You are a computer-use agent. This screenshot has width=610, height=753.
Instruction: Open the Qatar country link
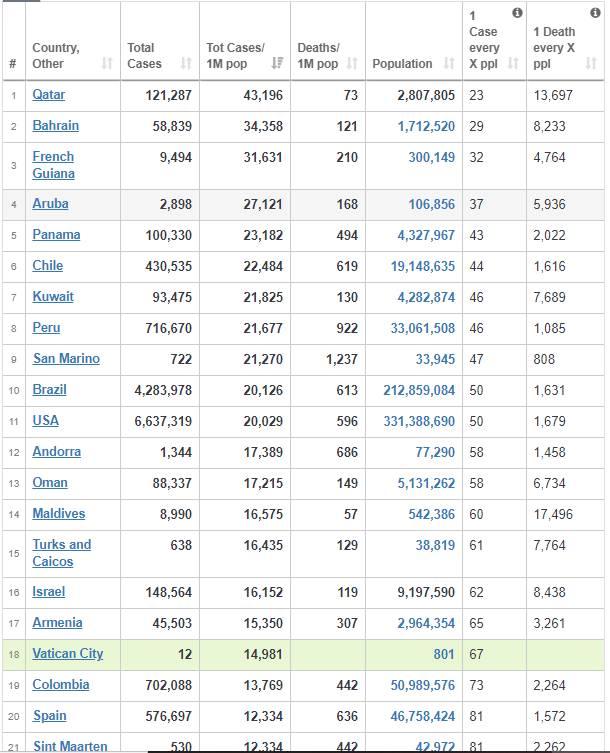tap(48, 95)
